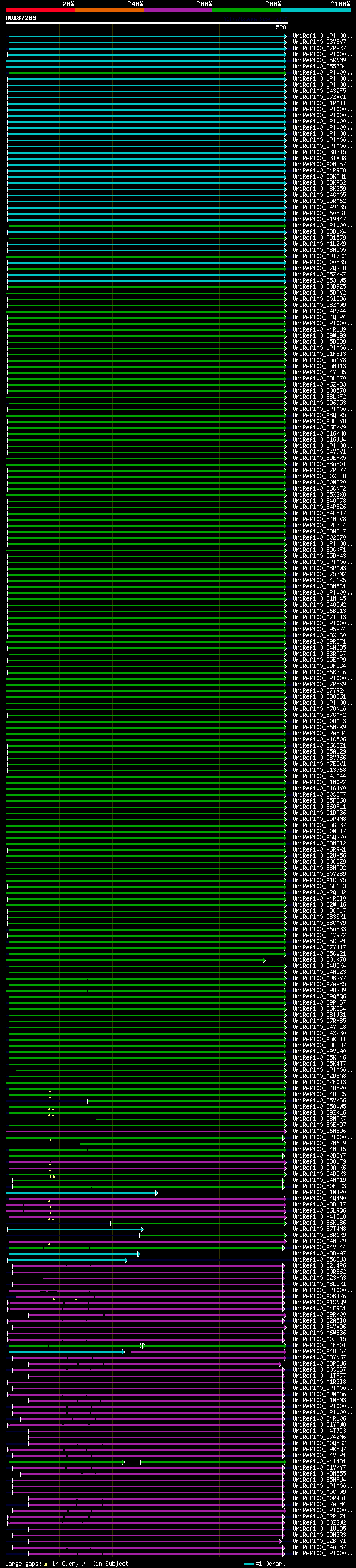The image size is (356, 1568).
Task: Click hit UniRef100_A4HH67
Action: point(319,1351)
